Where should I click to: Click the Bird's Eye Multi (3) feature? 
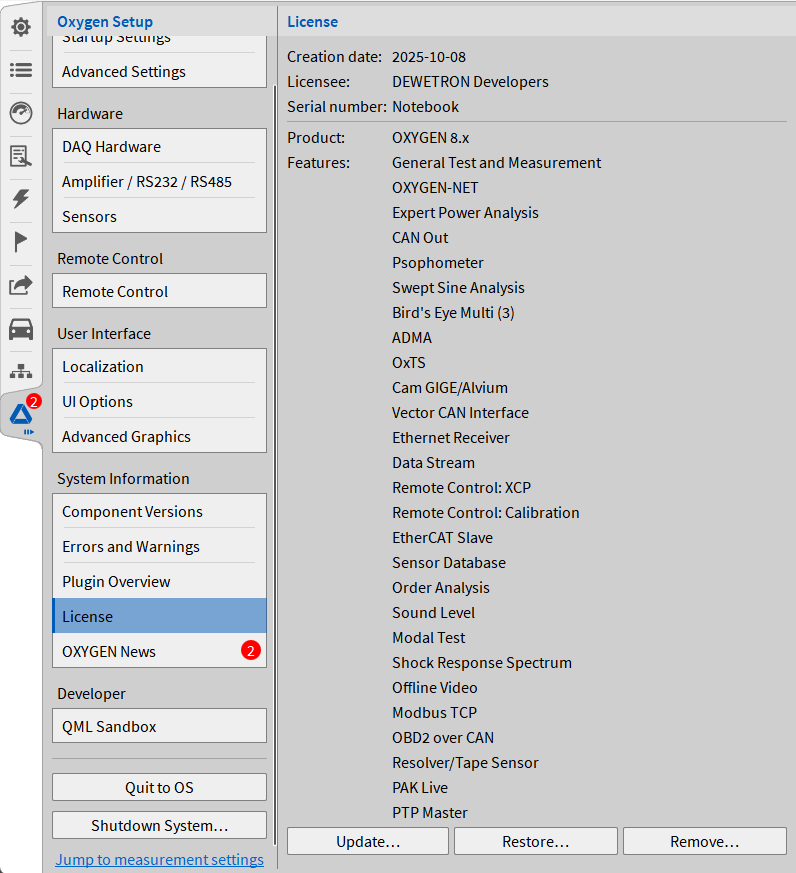453,313
